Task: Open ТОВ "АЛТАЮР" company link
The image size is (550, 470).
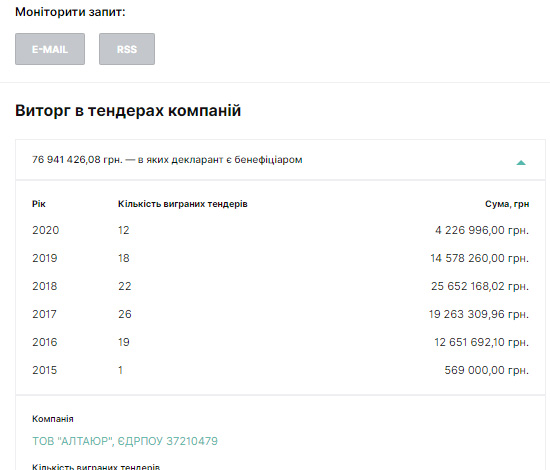Action: (x=125, y=441)
